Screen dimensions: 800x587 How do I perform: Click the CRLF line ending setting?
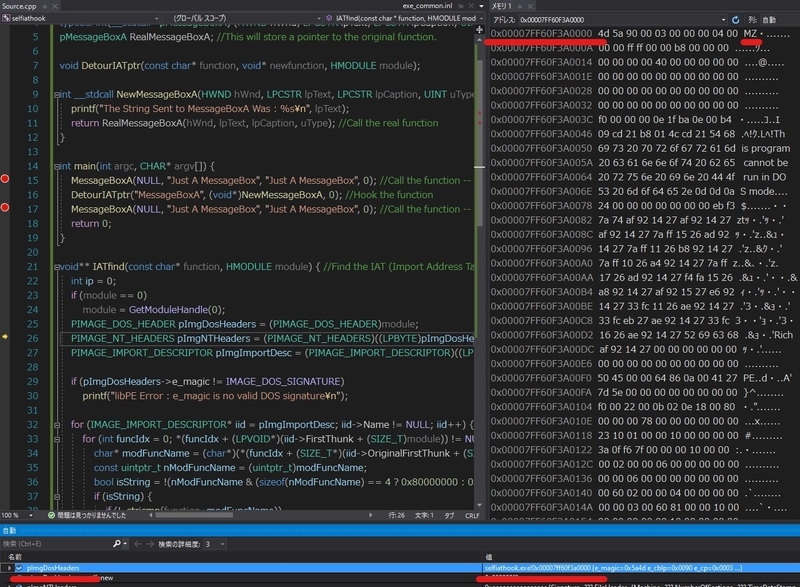[472, 516]
